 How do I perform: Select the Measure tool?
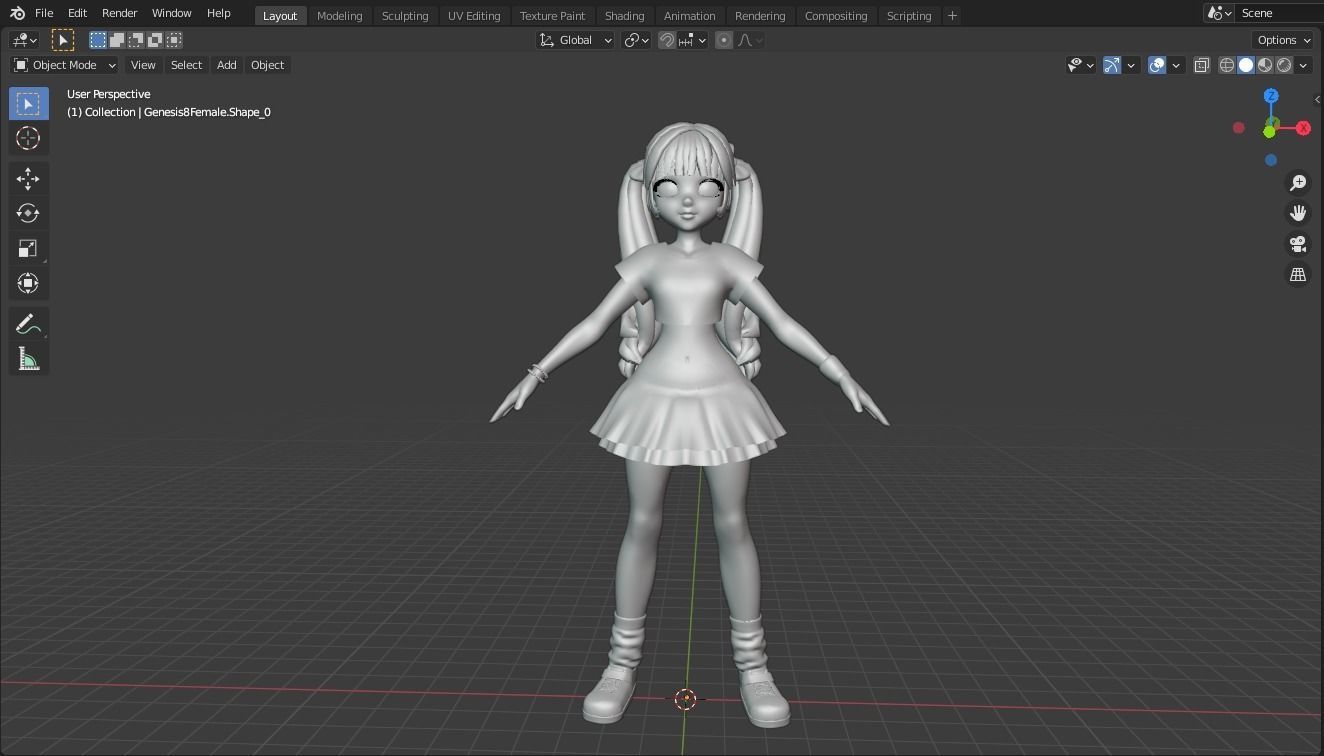[28, 357]
